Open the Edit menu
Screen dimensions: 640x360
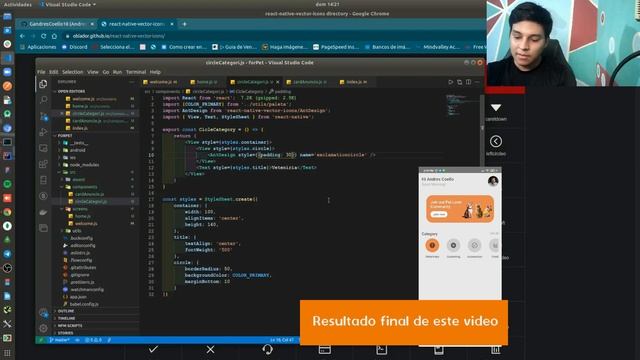(x=53, y=72)
